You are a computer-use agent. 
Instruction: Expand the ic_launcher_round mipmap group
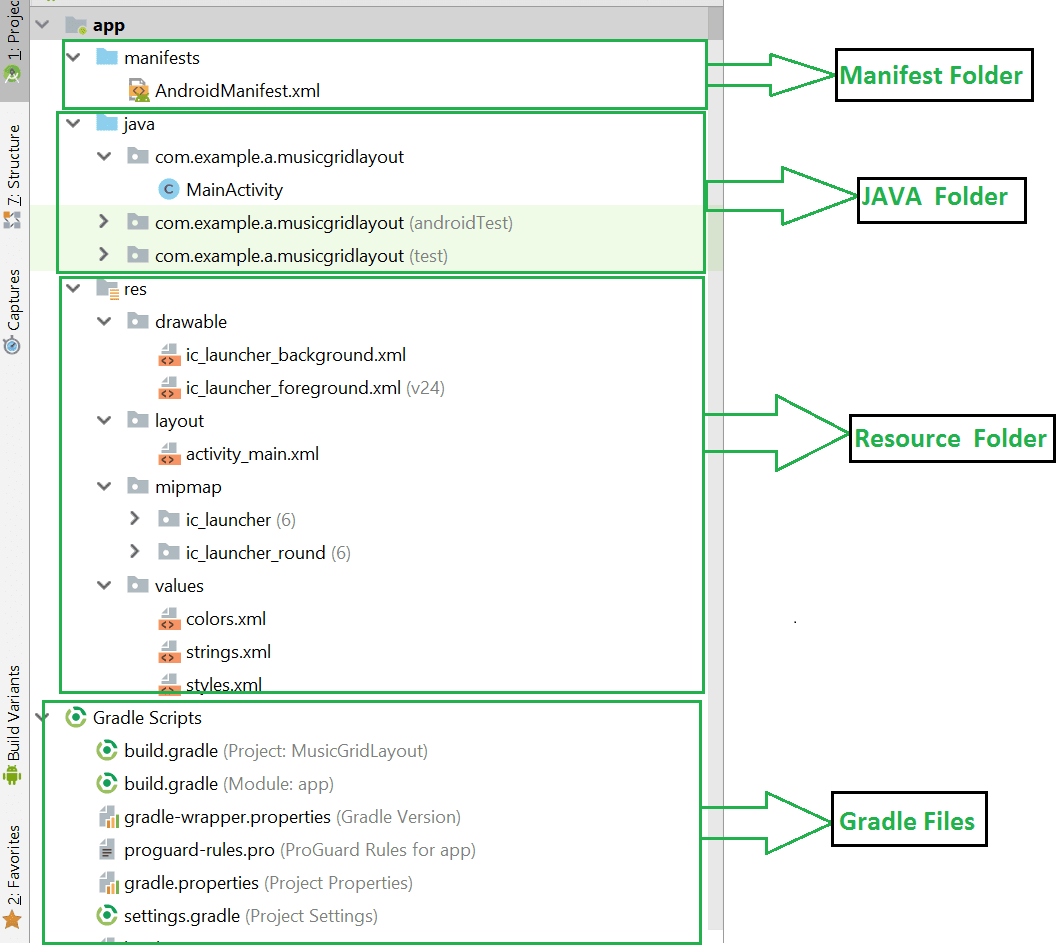coord(135,553)
